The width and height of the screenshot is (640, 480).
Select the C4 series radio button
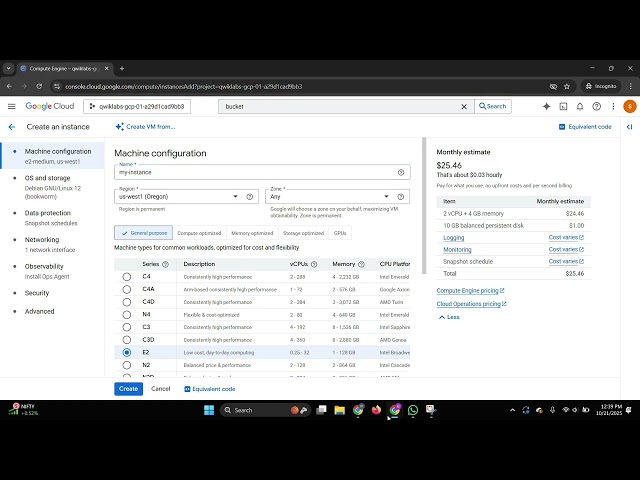click(x=127, y=277)
